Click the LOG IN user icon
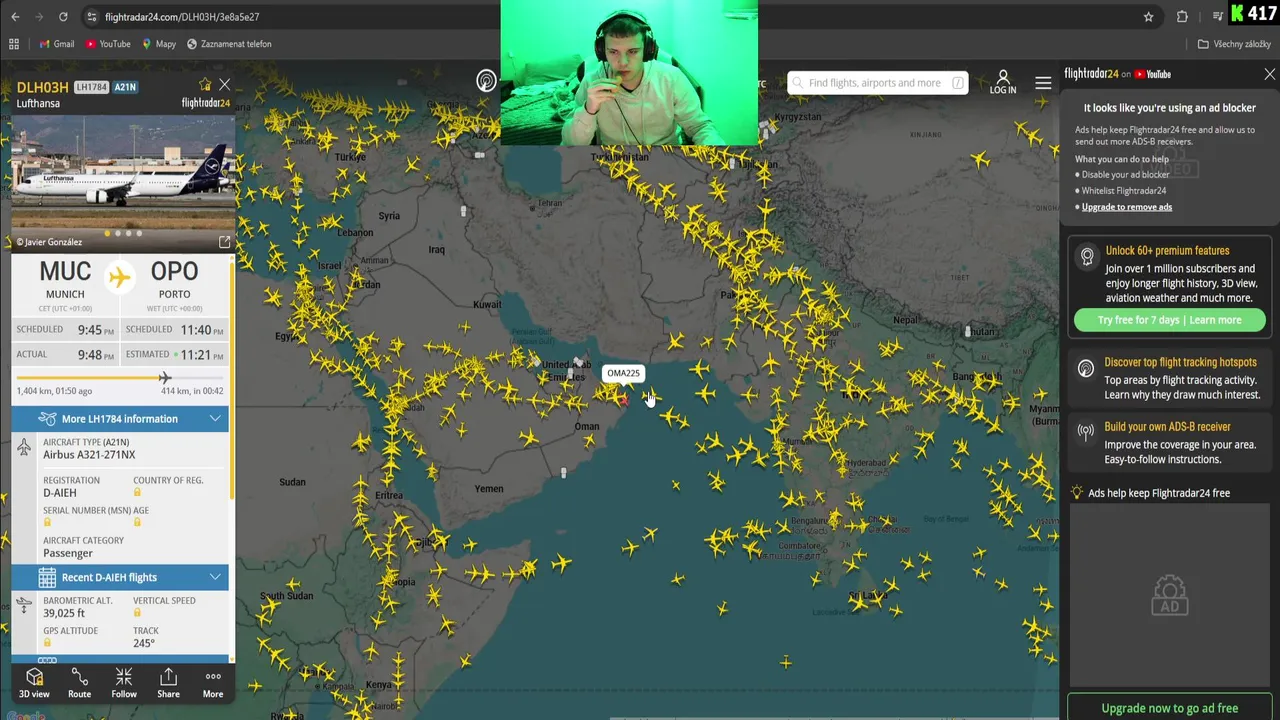Screen dimensions: 1280x720 [x=1003, y=83]
